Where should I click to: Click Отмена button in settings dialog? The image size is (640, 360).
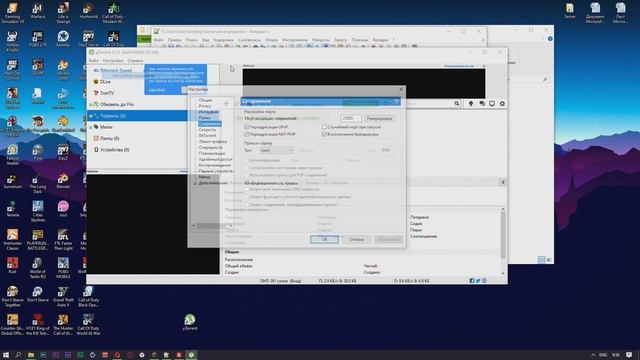point(356,239)
